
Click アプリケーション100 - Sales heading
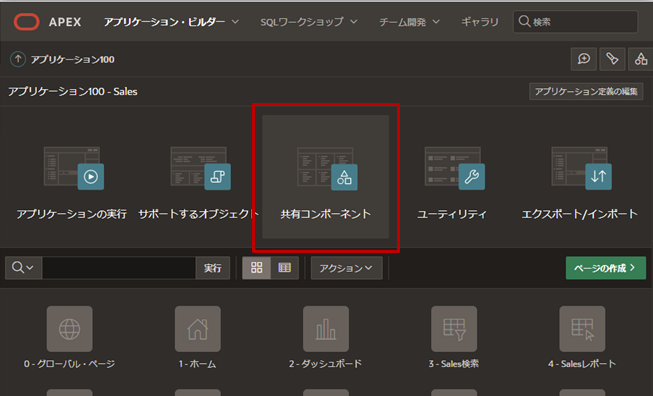73,92
